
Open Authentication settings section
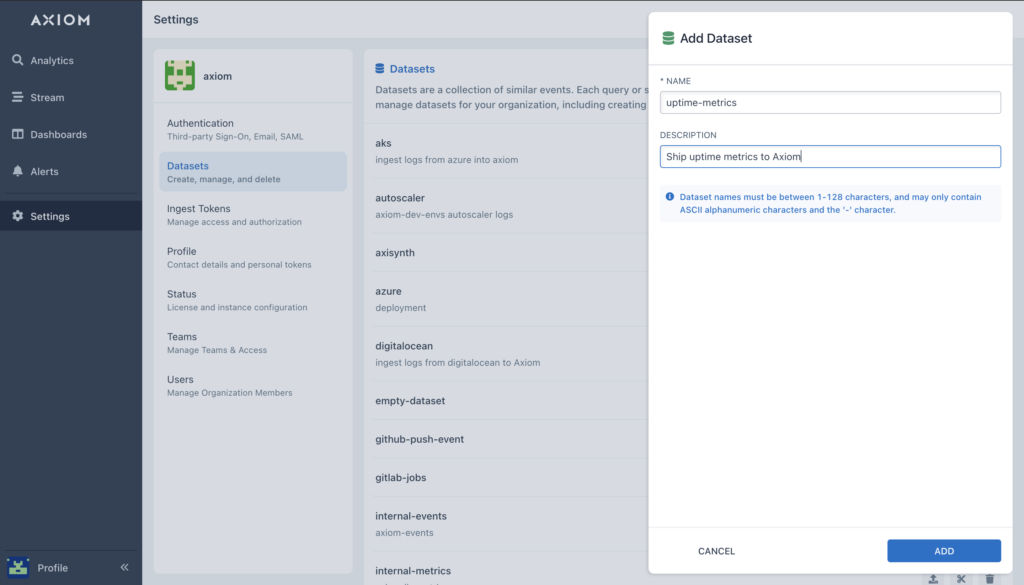pos(253,129)
